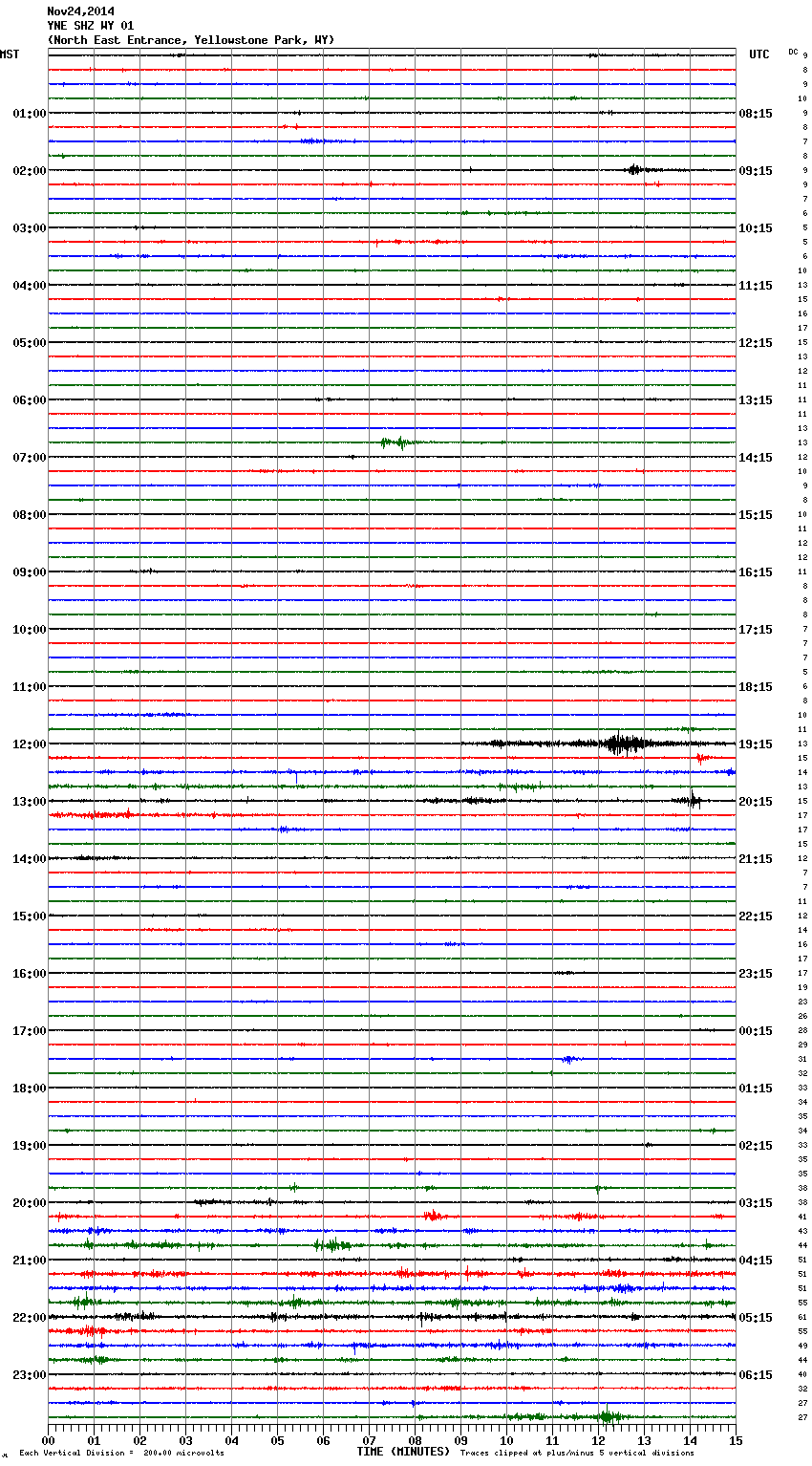The width and height of the screenshot is (812, 1466).
Task: Click minute tick 10 on the time axis
Action: tap(506, 1440)
